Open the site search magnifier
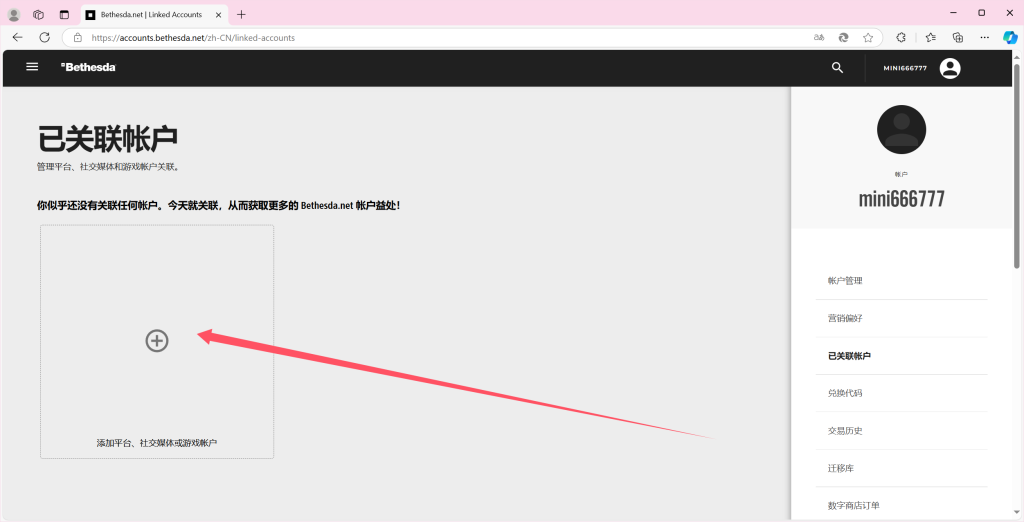The image size is (1024, 522). tap(837, 67)
